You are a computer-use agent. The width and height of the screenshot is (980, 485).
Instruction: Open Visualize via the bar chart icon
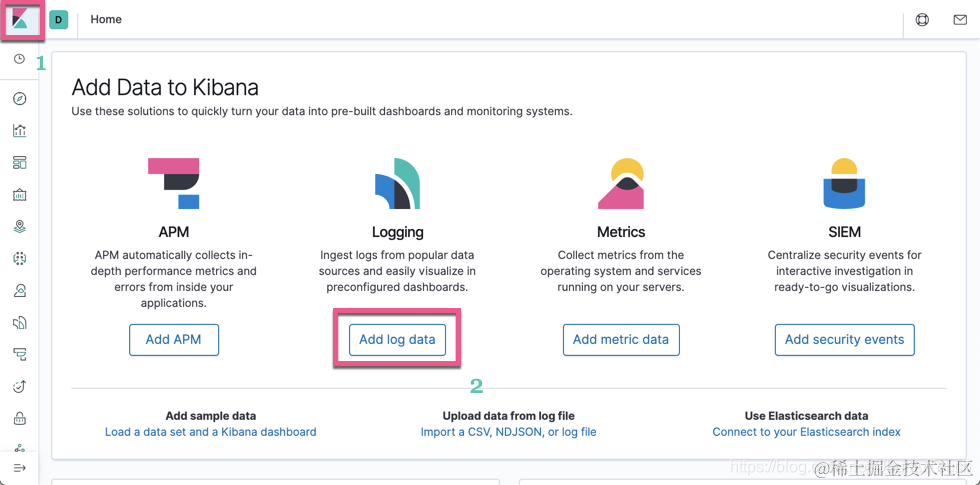point(19,131)
